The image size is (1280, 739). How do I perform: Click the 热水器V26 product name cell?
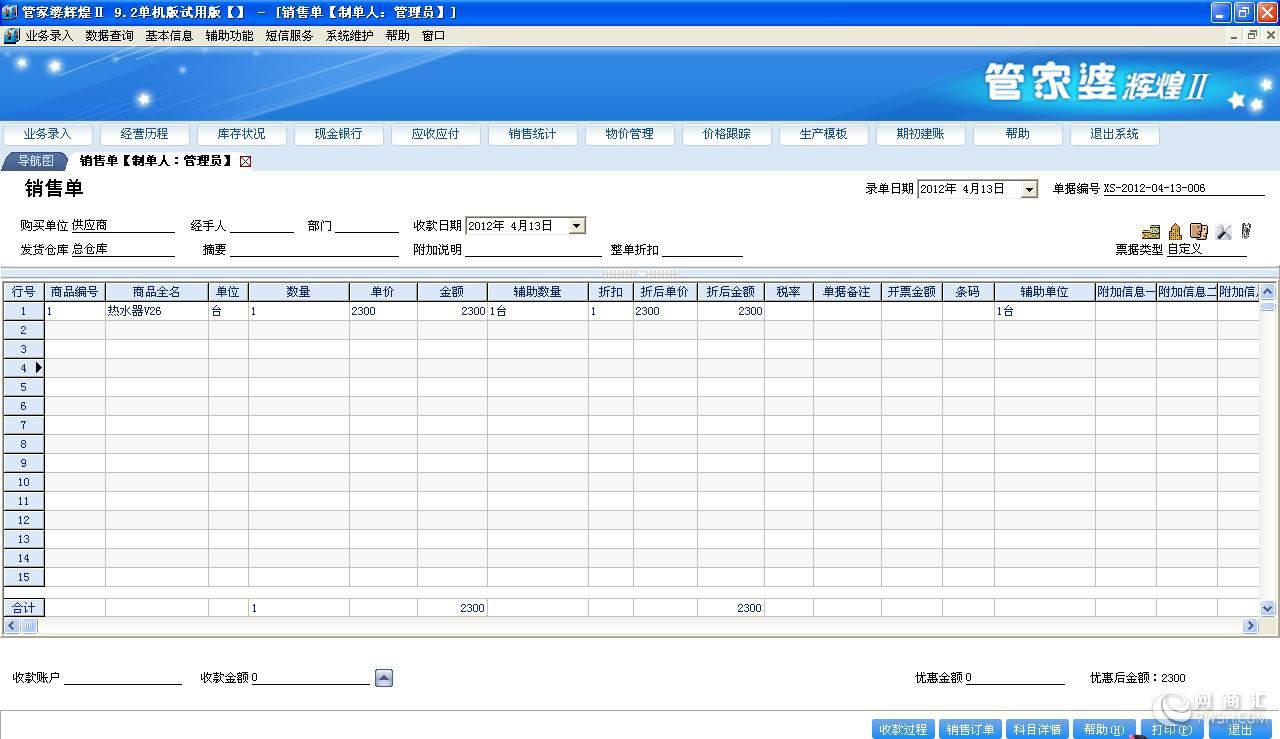(157, 312)
